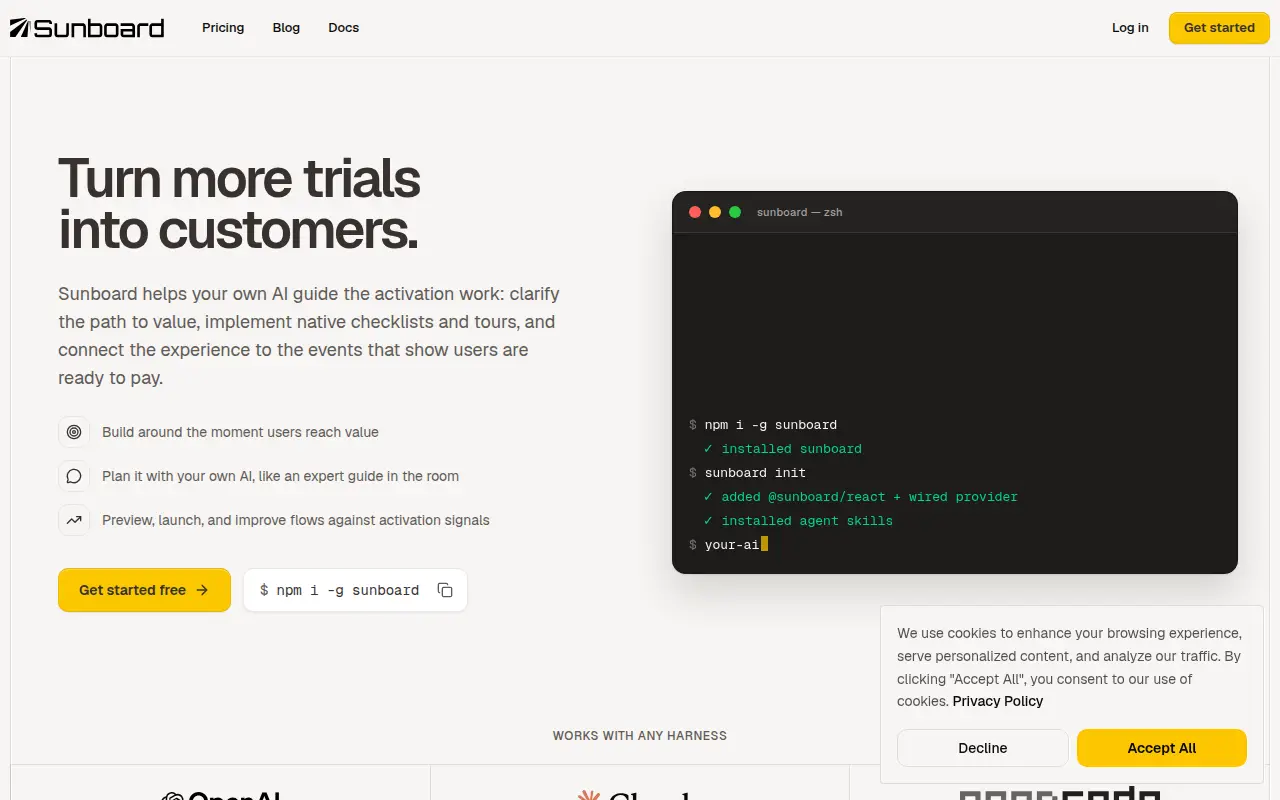This screenshot has width=1280, height=800.
Task: Click the green terminal window dot
Action: [735, 212]
